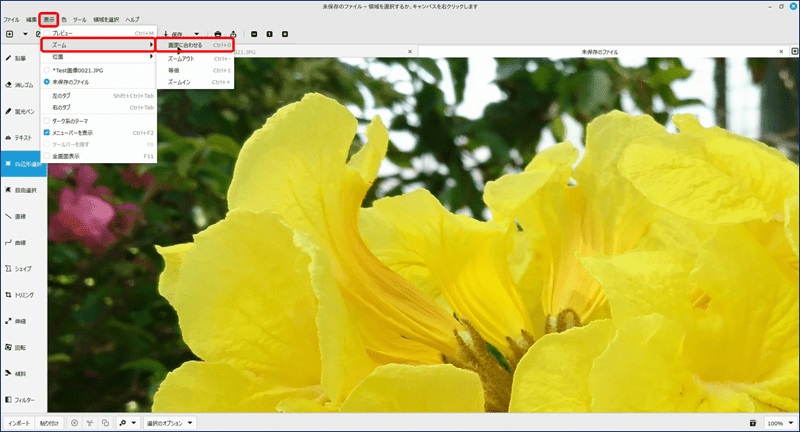This screenshot has width=800, height=432.
Task: Click the copy icon in bottom bar
Action: coord(105,423)
